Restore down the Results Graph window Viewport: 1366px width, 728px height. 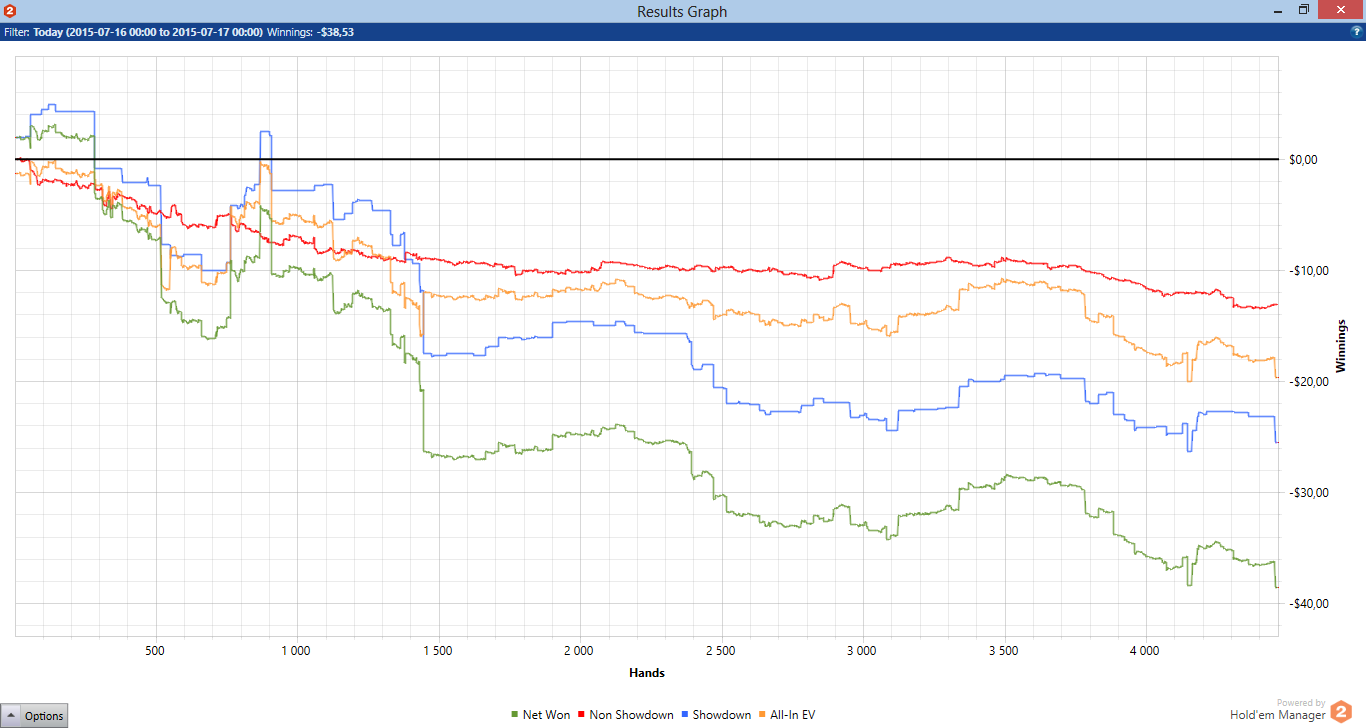[x=1304, y=11]
